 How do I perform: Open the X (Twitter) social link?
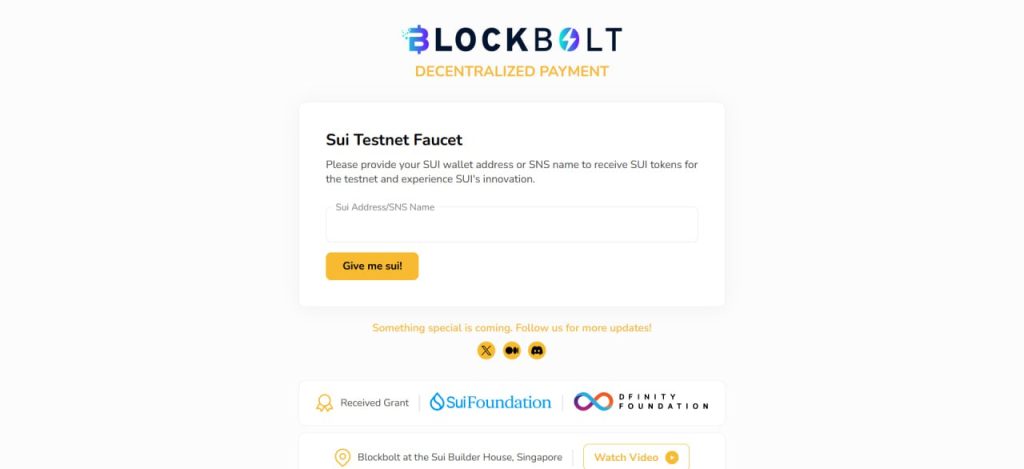[486, 350]
